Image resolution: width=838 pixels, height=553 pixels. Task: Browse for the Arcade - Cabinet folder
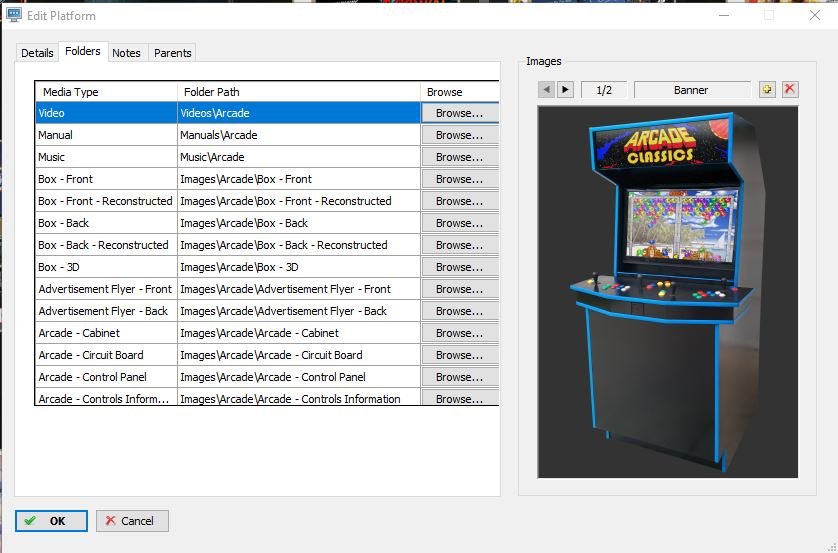coord(460,333)
